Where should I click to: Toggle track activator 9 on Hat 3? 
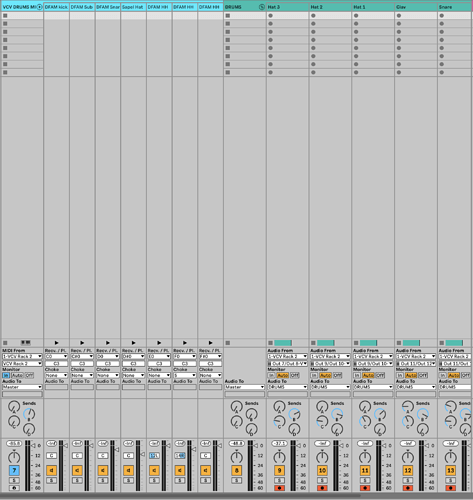click(279, 471)
